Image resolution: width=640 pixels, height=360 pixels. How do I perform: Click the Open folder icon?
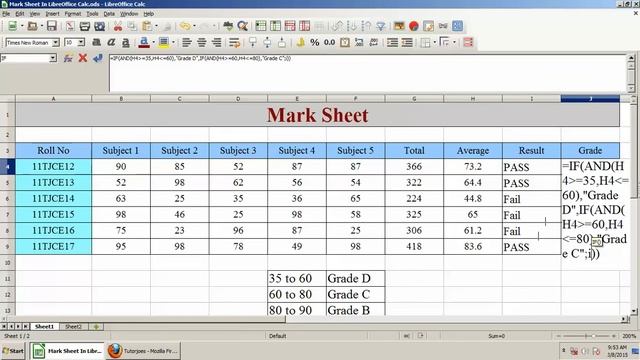coord(32,26)
